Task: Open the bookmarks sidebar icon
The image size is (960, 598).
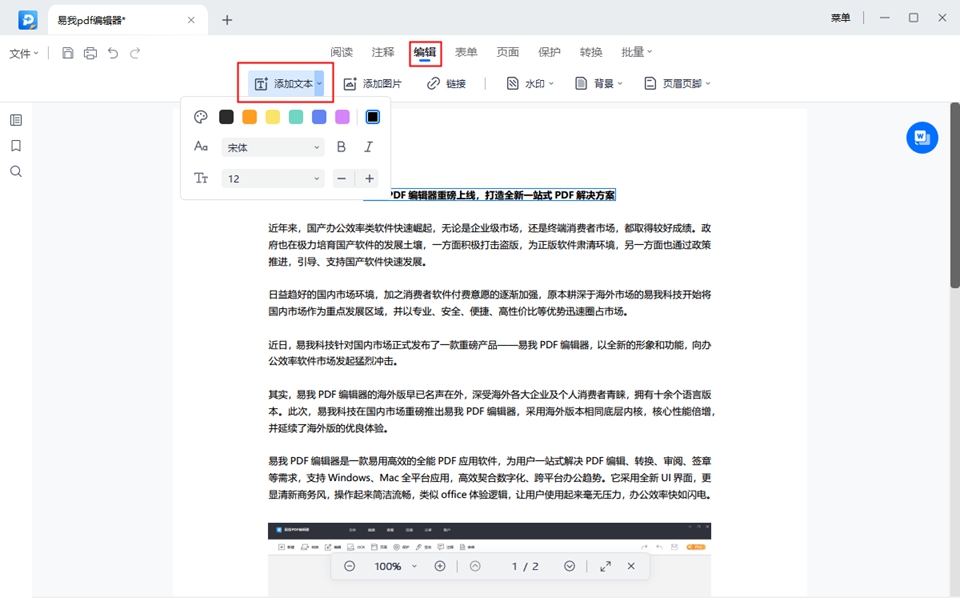Action: 16,146
